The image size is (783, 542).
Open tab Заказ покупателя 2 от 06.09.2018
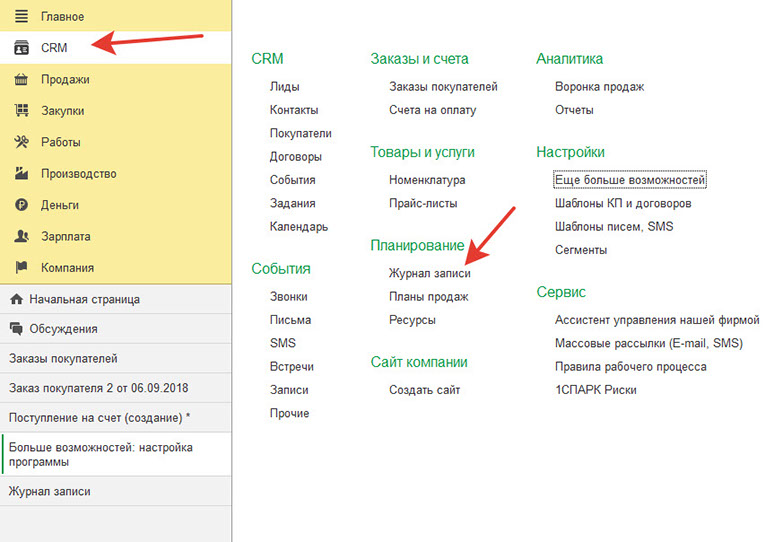point(116,388)
